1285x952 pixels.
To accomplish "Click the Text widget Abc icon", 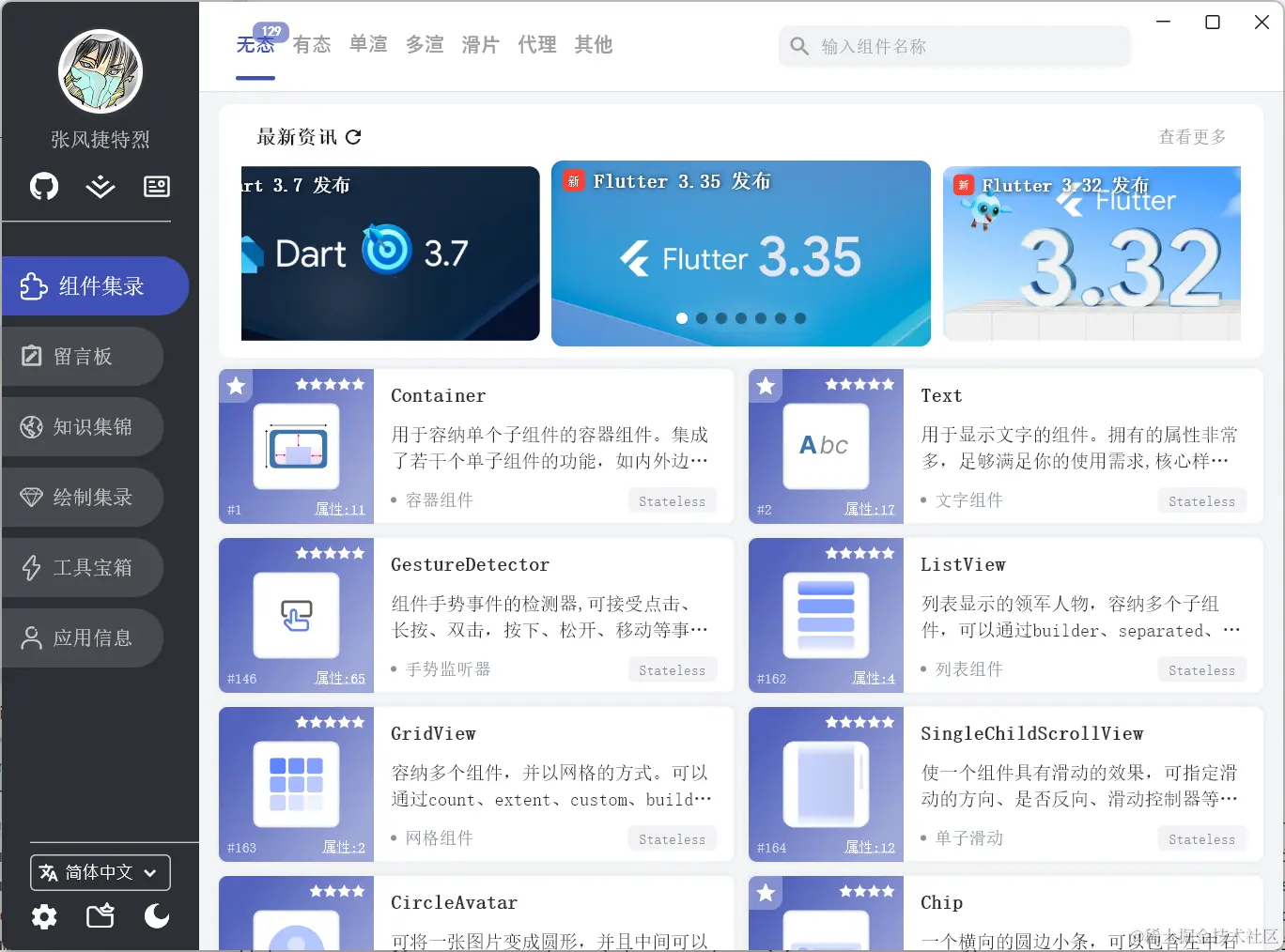I will click(x=827, y=447).
